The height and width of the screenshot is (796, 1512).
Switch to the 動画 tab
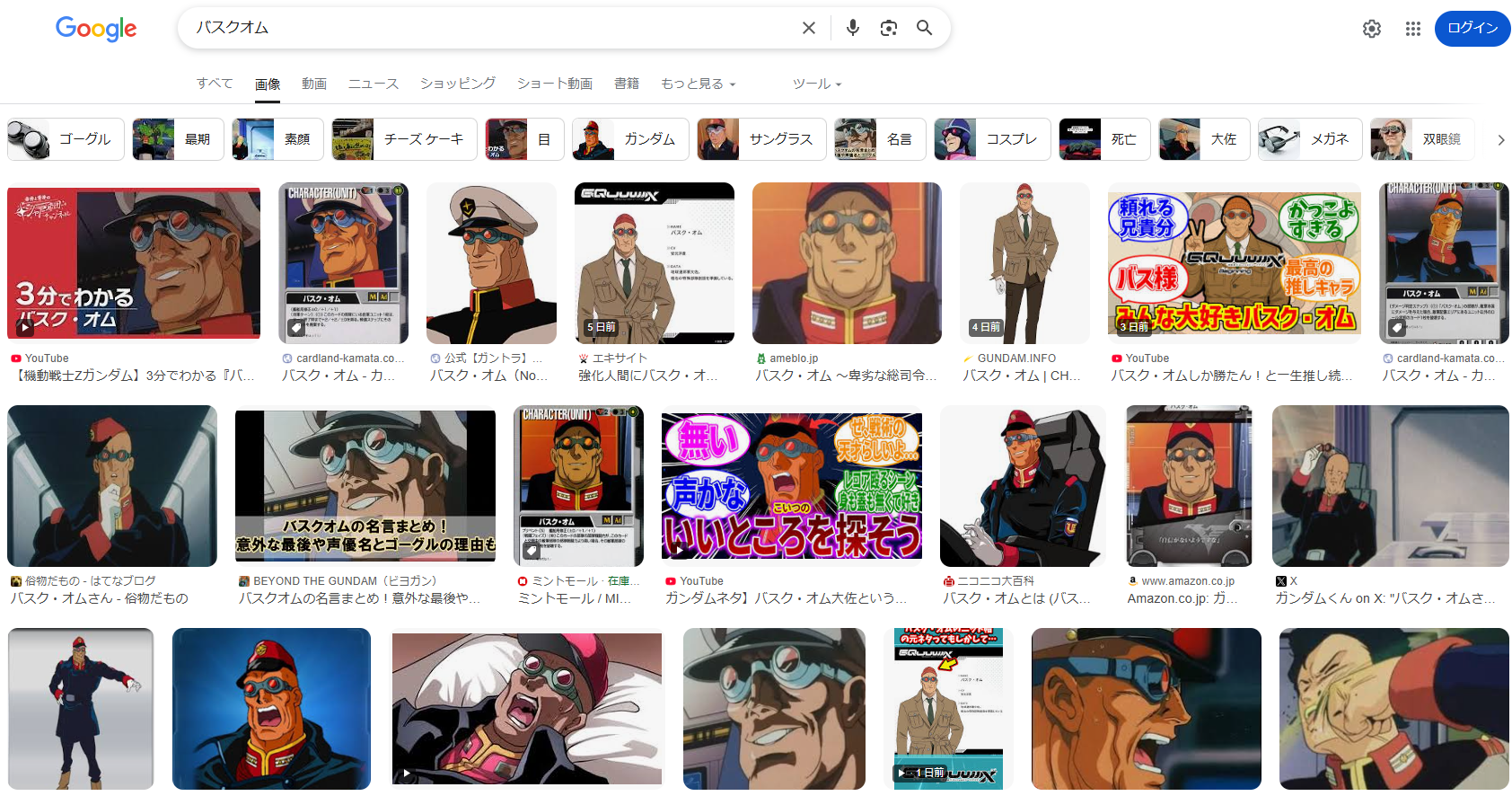pyautogui.click(x=314, y=84)
